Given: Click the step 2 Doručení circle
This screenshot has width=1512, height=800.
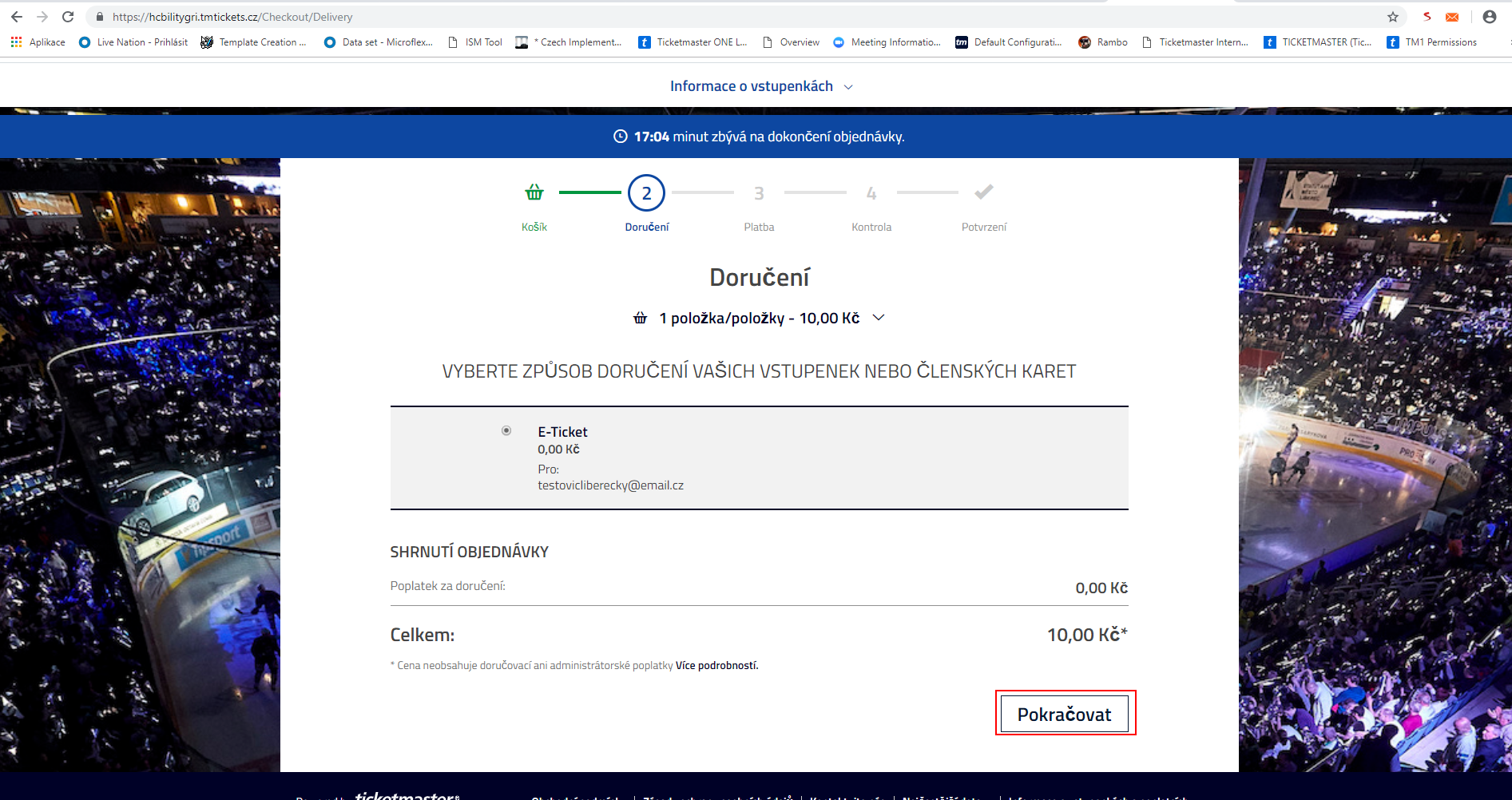Looking at the screenshot, I should (646, 193).
